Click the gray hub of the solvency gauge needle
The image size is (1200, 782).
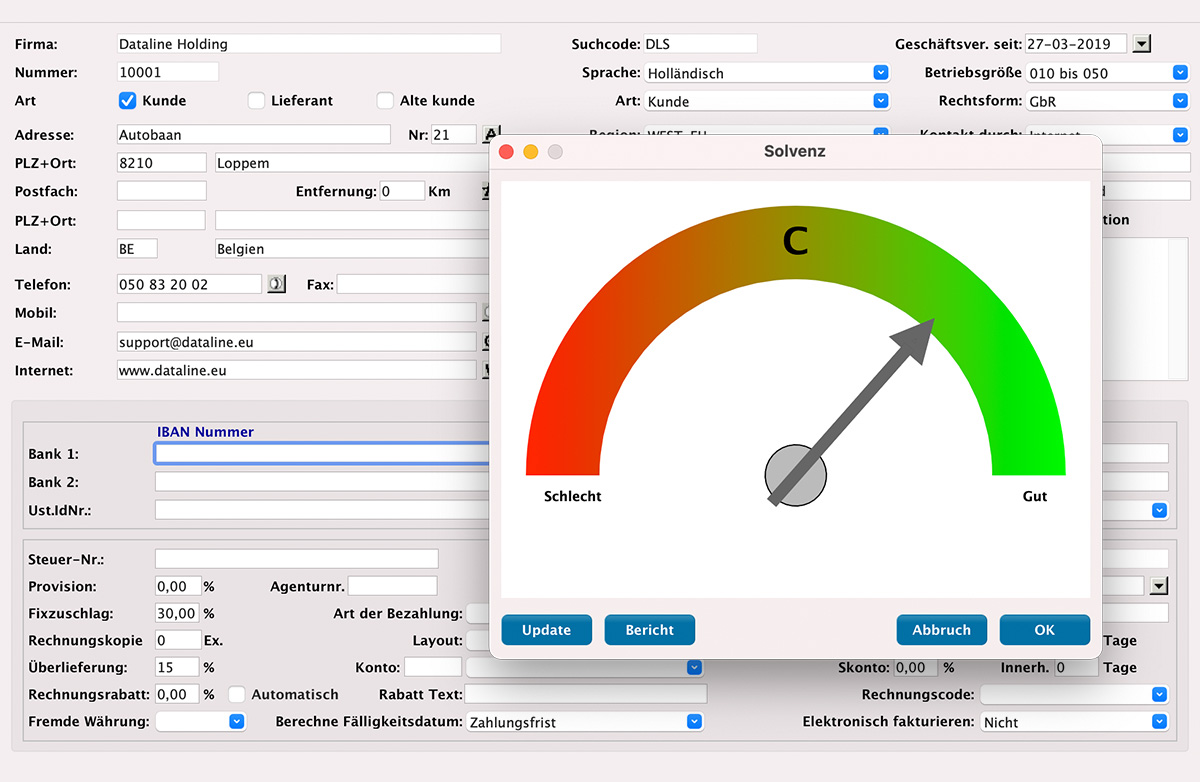[x=796, y=475]
